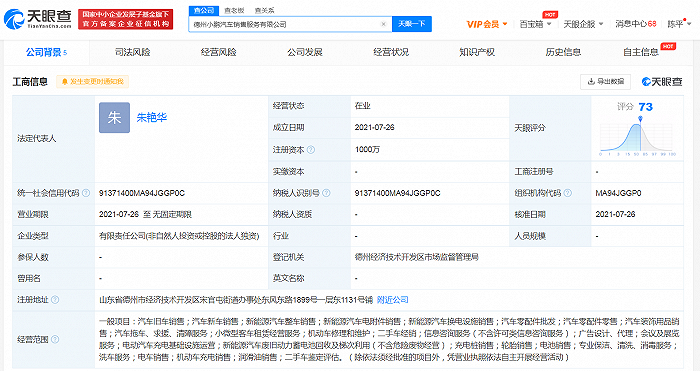Open the 陈平 user account menu
The height and width of the screenshot is (371, 700).
coord(679,24)
